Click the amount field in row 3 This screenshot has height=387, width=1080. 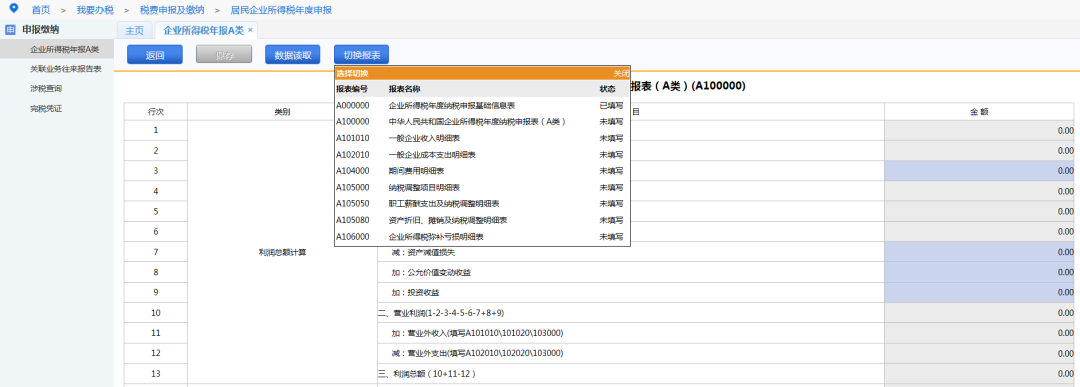coord(979,171)
